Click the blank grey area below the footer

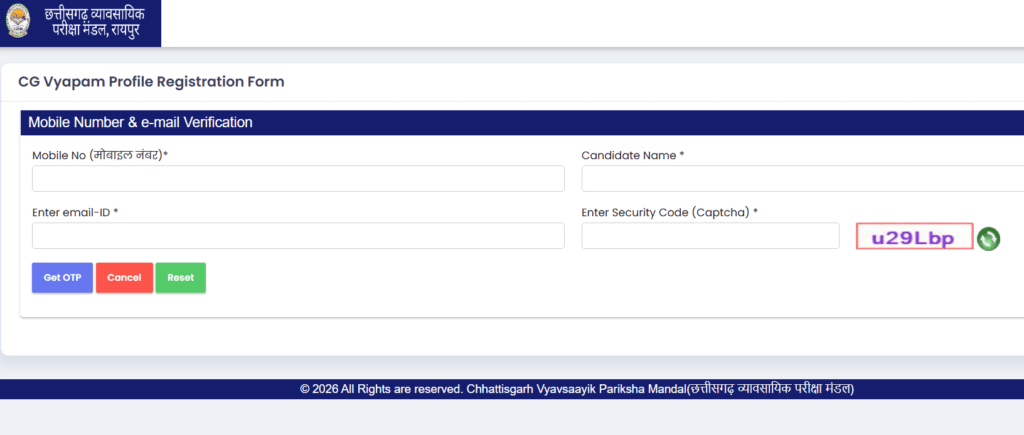[512, 417]
